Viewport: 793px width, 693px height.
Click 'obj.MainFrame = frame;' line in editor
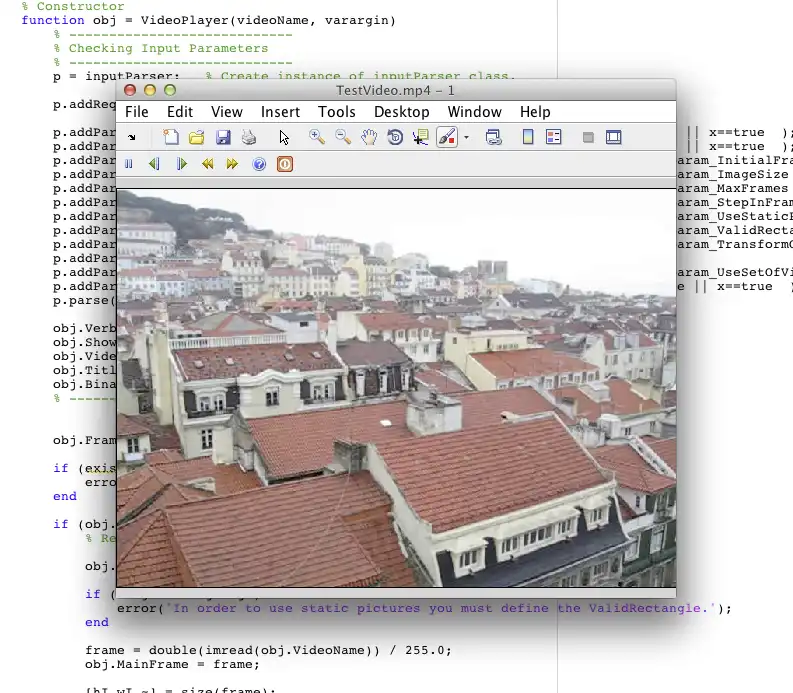[x=172, y=664]
